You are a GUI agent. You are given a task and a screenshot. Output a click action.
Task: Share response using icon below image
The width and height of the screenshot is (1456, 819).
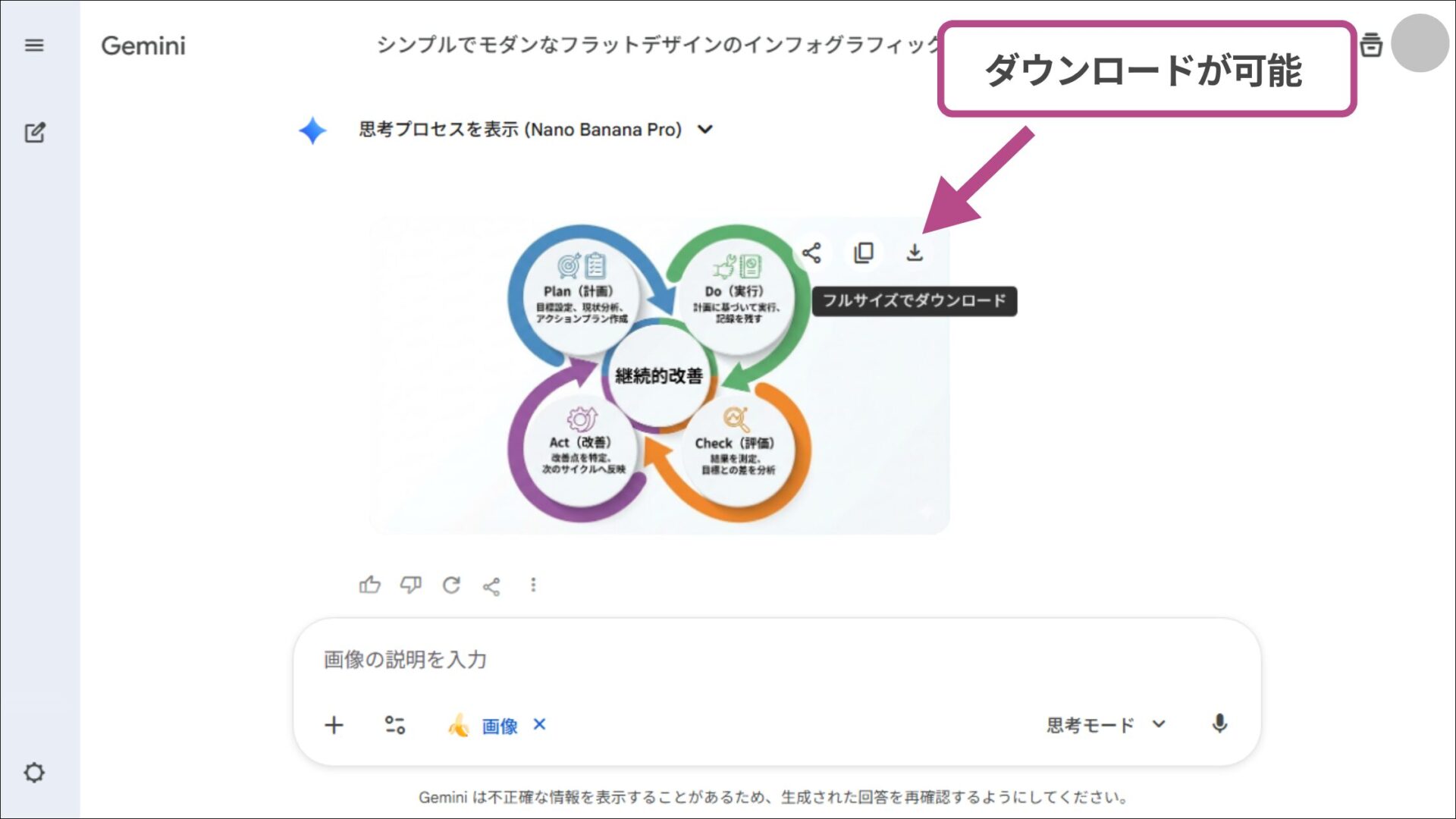(491, 585)
